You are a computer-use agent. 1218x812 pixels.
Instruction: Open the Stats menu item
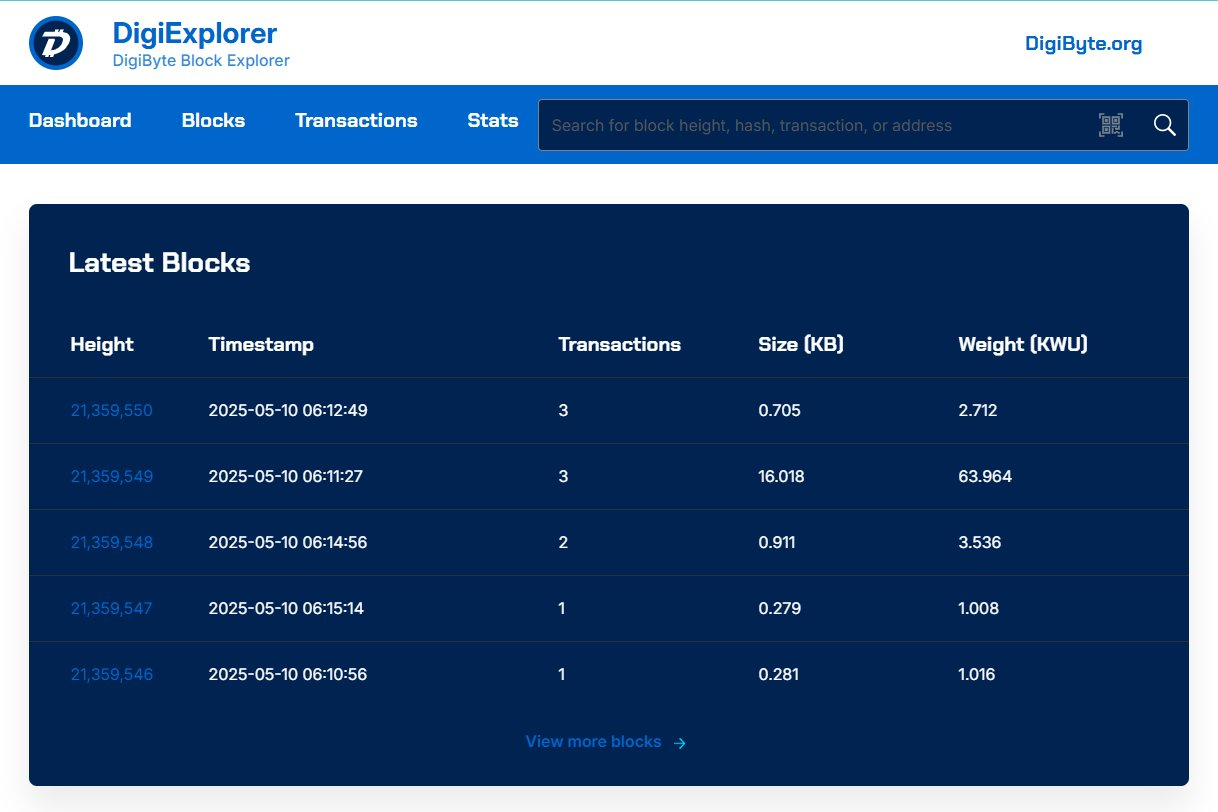493,120
